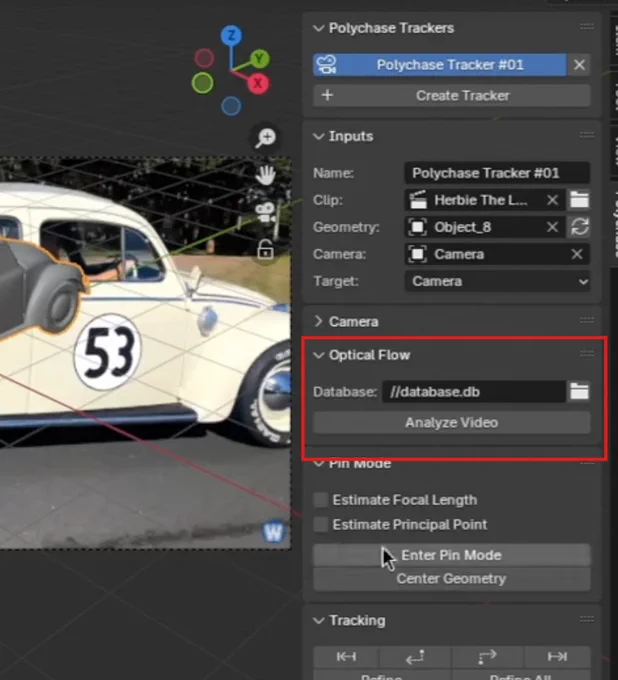Viewport: 618px width, 680px height.
Task: Open the Geometry selector Object_8
Action: coord(475,227)
